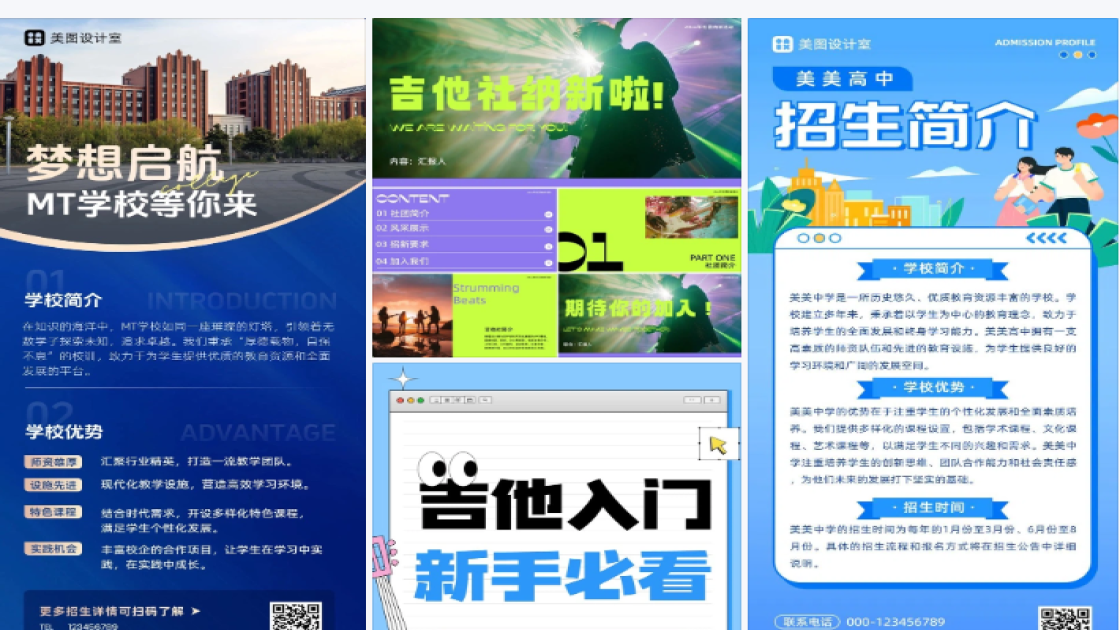Open the 梦想启航 MT学校 blue poster template

tap(182, 324)
